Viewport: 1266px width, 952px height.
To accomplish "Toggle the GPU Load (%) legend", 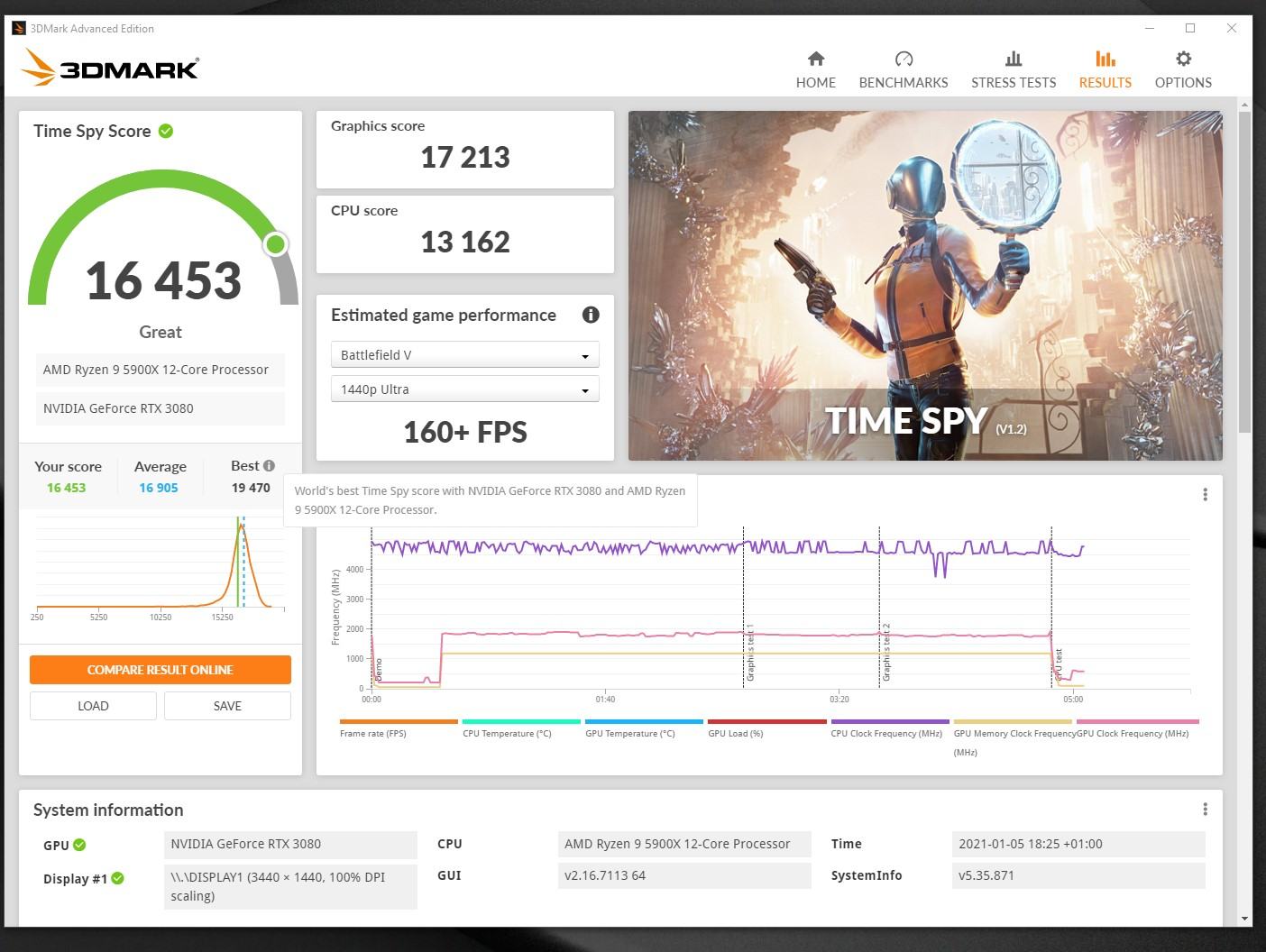I will (766, 728).
